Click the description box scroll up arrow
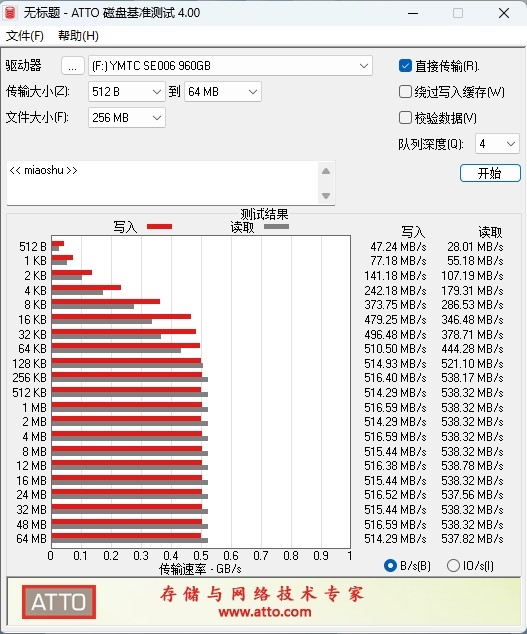Image resolution: width=527 pixels, height=634 pixels. click(x=326, y=171)
